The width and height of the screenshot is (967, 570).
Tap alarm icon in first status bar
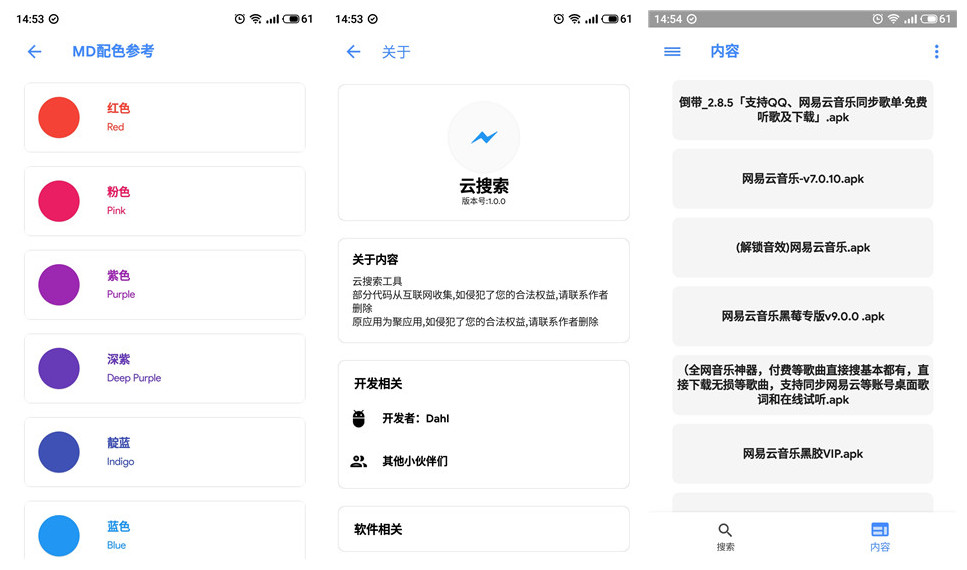tap(240, 19)
